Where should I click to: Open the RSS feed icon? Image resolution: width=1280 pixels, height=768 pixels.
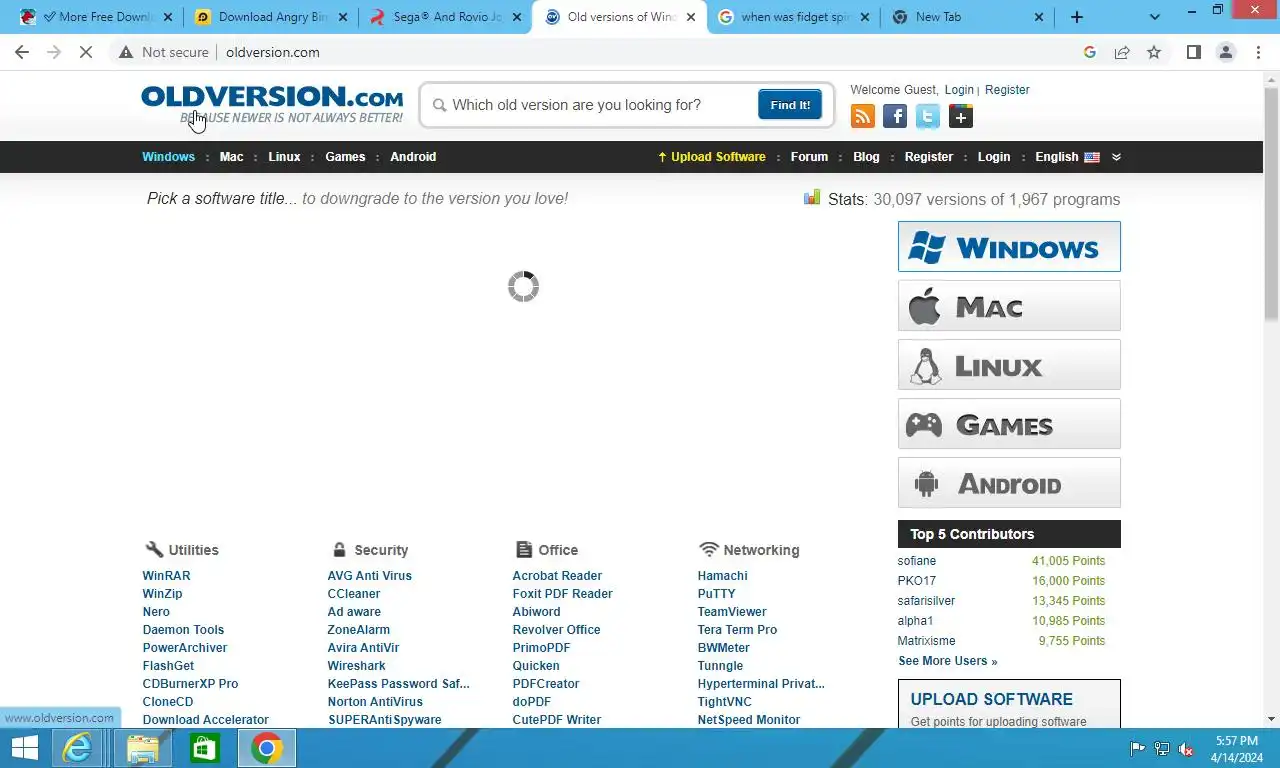tap(862, 117)
